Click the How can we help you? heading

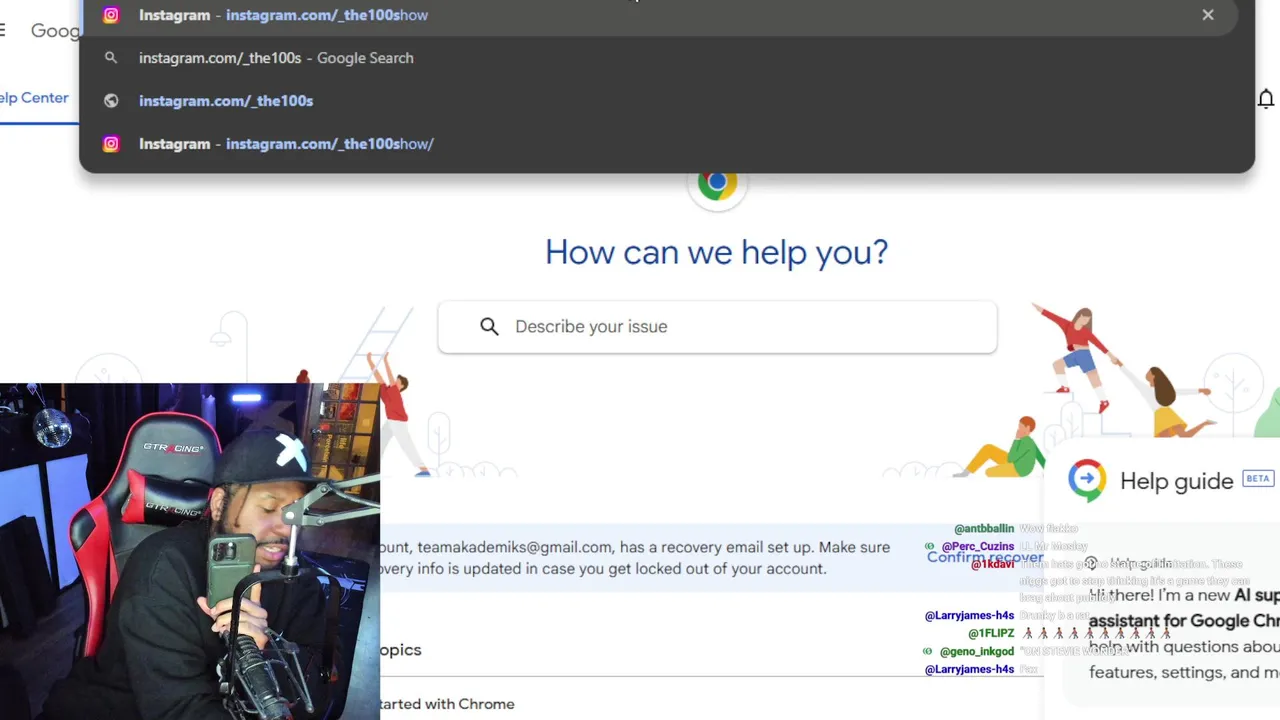(x=717, y=252)
